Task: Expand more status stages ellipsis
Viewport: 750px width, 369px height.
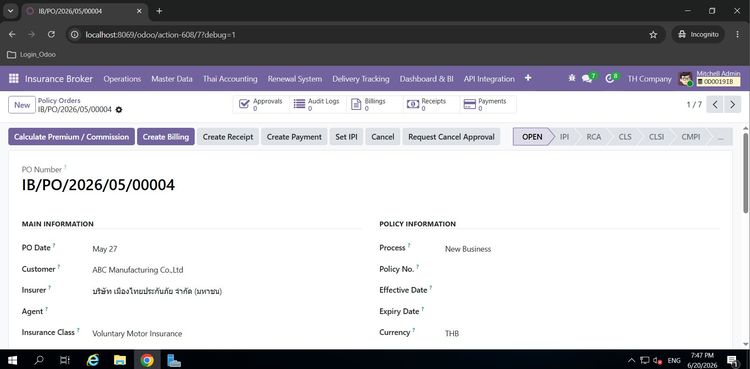Action: [721, 136]
